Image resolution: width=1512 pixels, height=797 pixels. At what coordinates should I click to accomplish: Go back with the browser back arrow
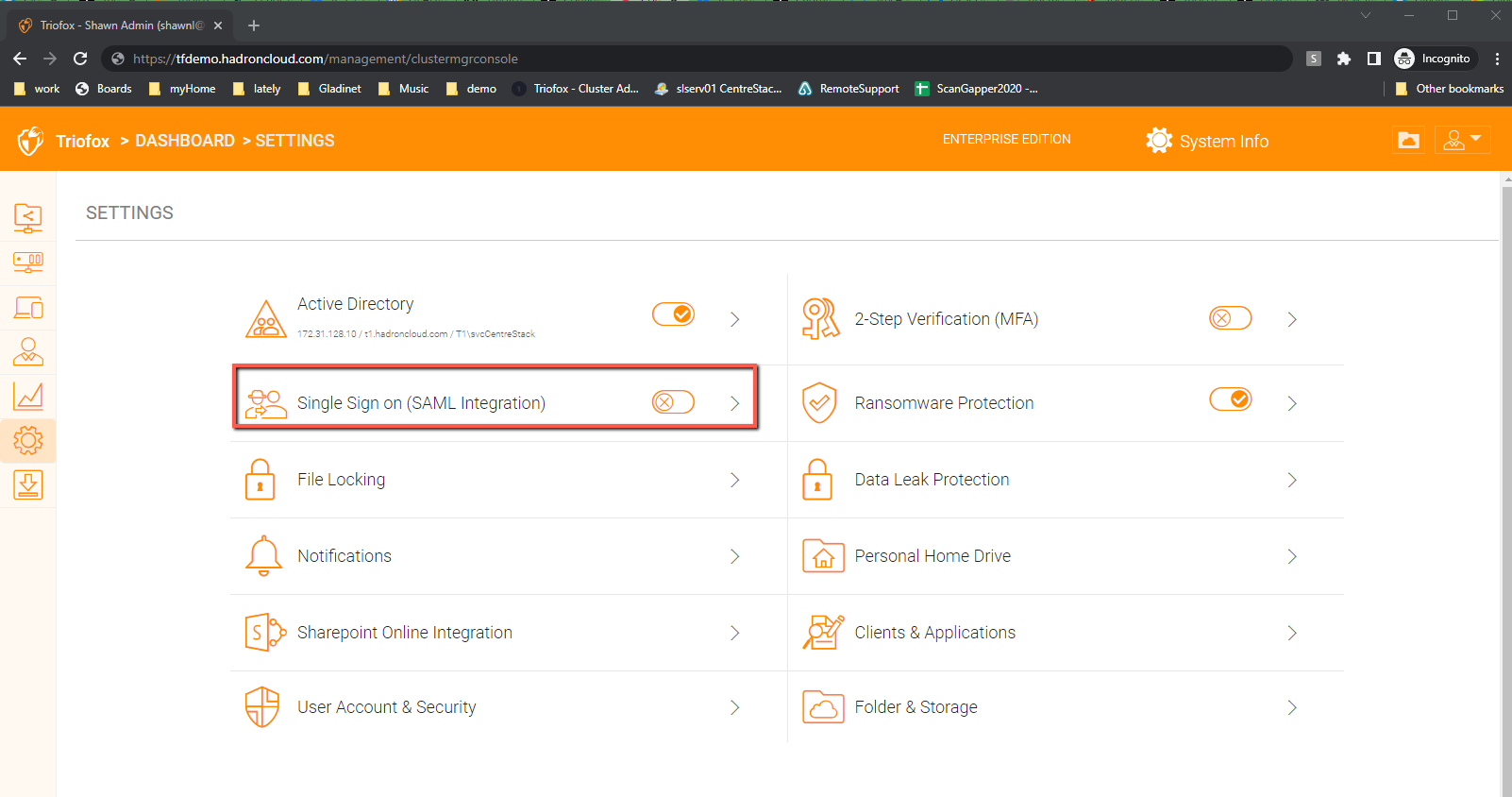tap(20, 59)
